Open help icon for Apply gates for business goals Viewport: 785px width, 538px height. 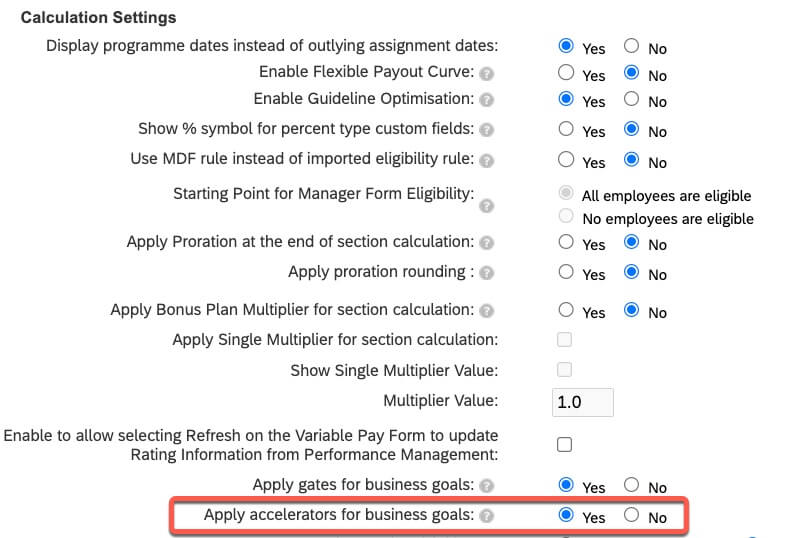[486, 485]
